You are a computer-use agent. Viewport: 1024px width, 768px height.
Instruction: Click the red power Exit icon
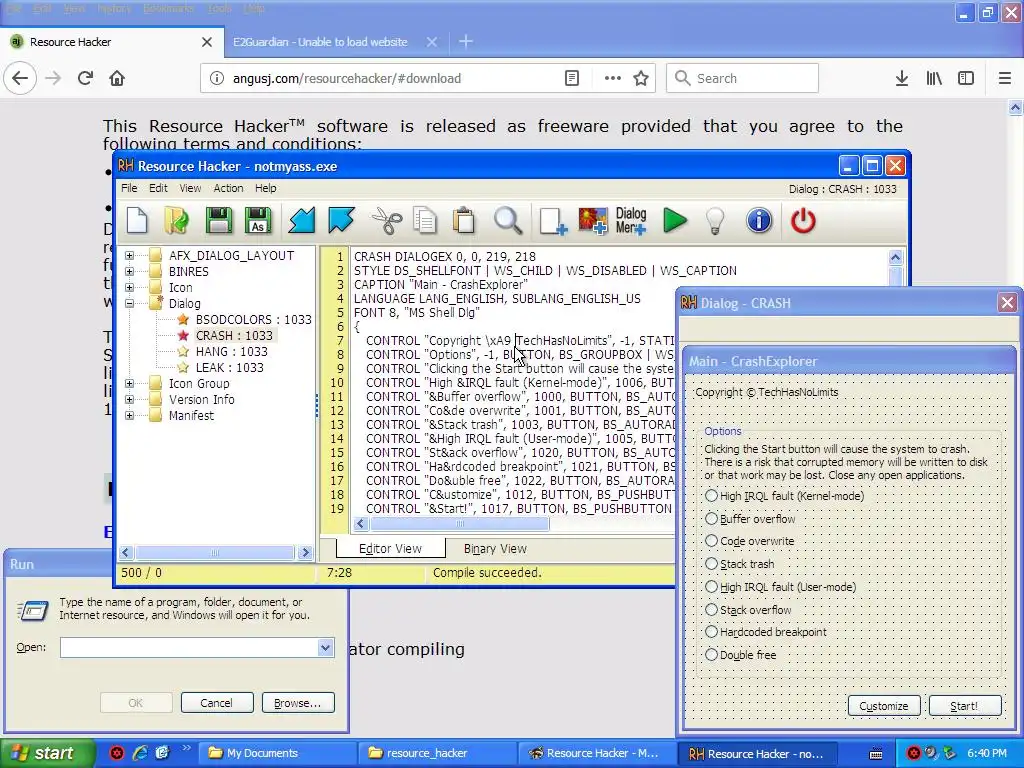(x=803, y=220)
